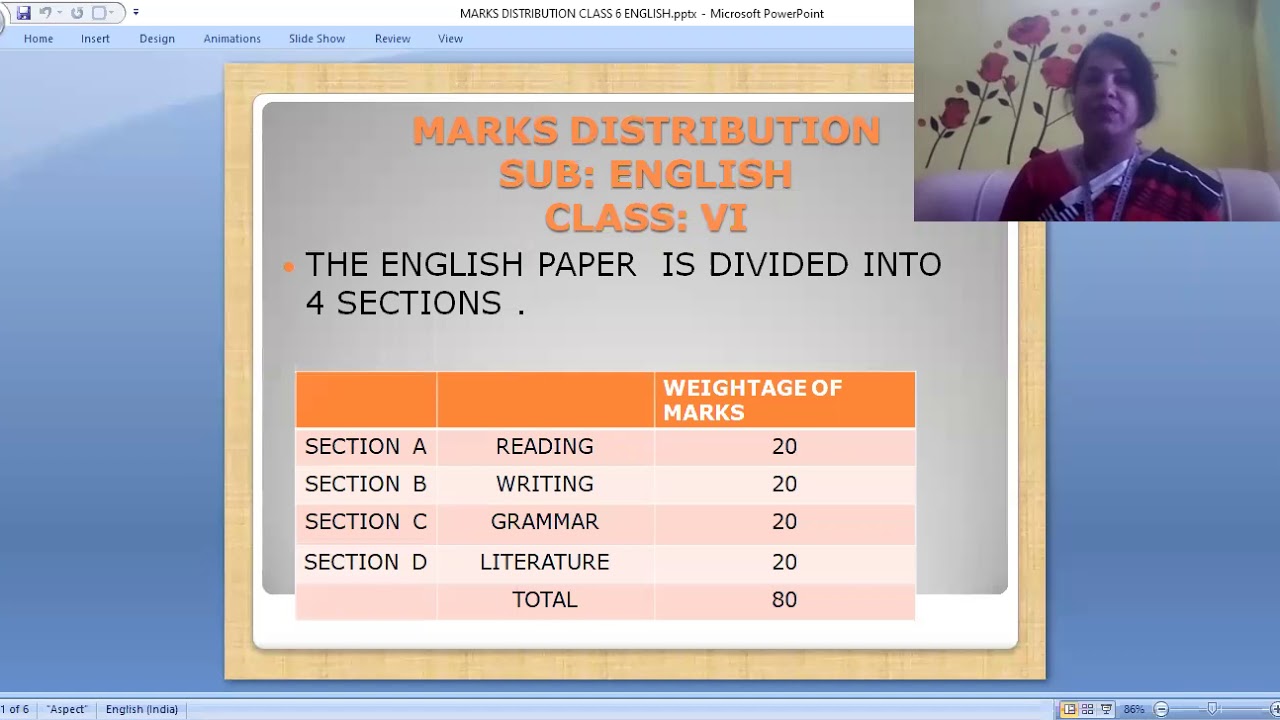Click the Save icon in Quick Access Toolbar
The image size is (1280, 720).
point(24,13)
